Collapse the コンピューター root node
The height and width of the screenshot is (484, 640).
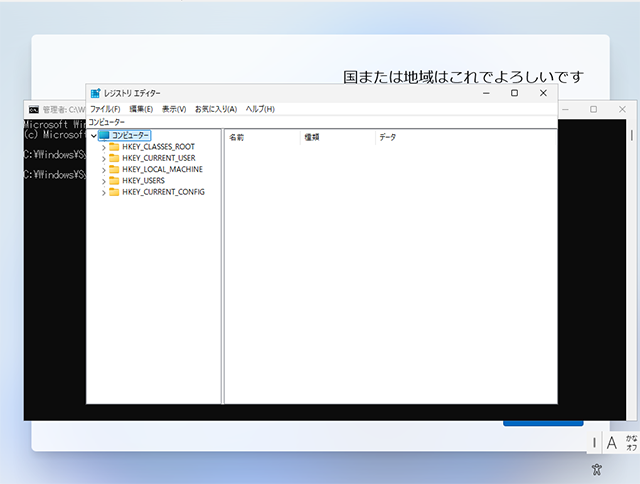coord(93,136)
